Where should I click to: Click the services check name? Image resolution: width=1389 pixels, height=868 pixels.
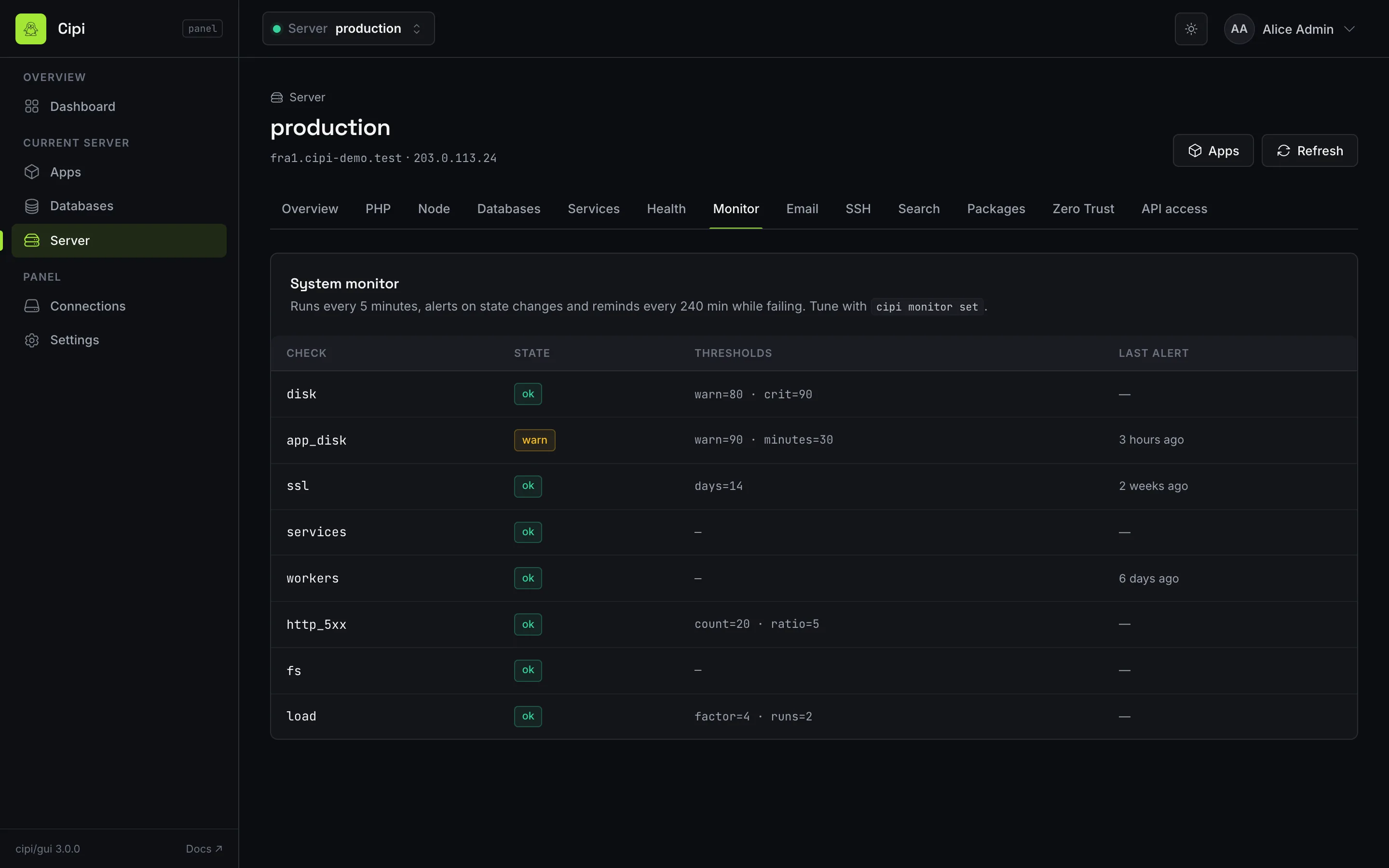[316, 532]
